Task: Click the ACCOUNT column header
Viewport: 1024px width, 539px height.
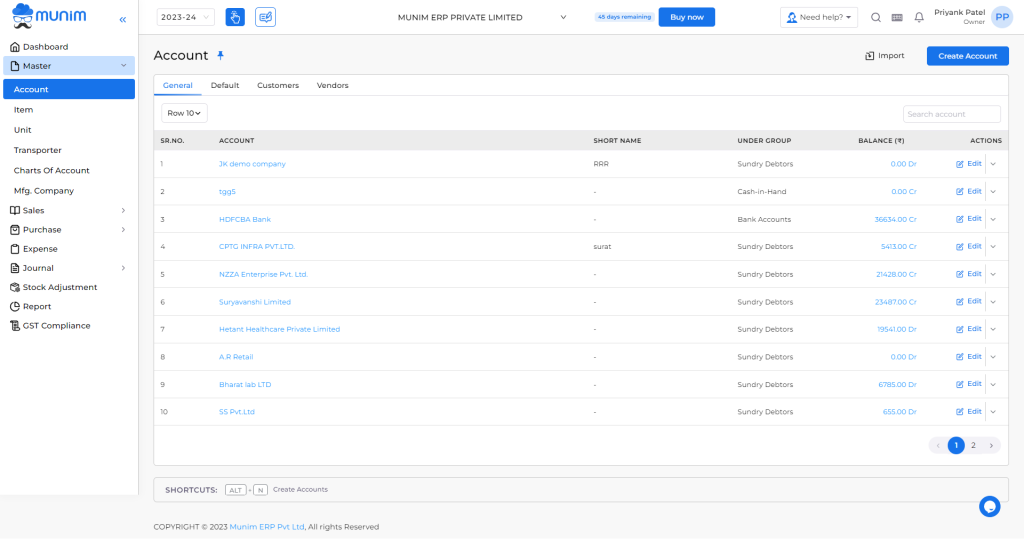Action: 236,140
